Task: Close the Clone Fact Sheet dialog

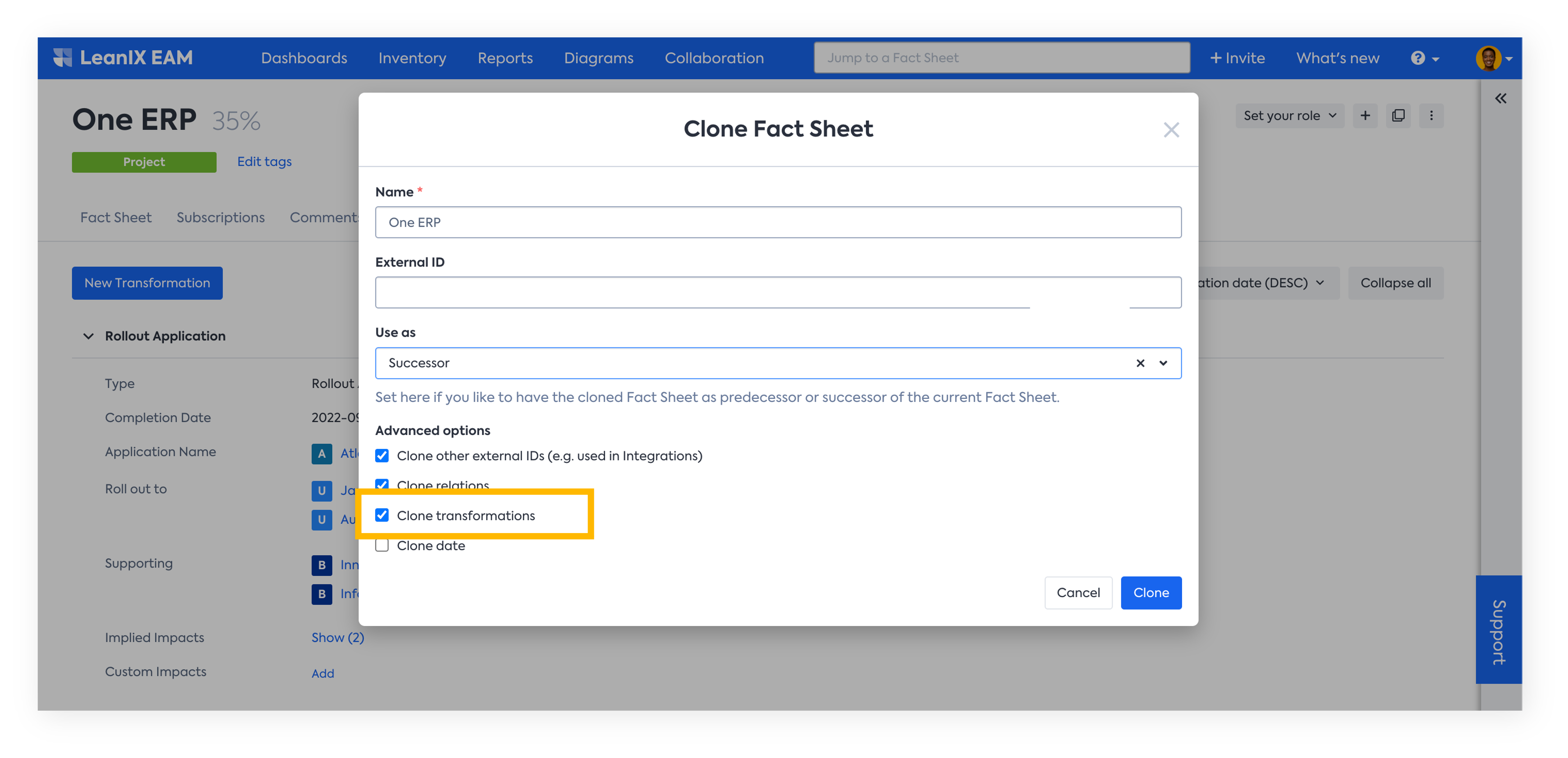Action: click(x=1171, y=130)
